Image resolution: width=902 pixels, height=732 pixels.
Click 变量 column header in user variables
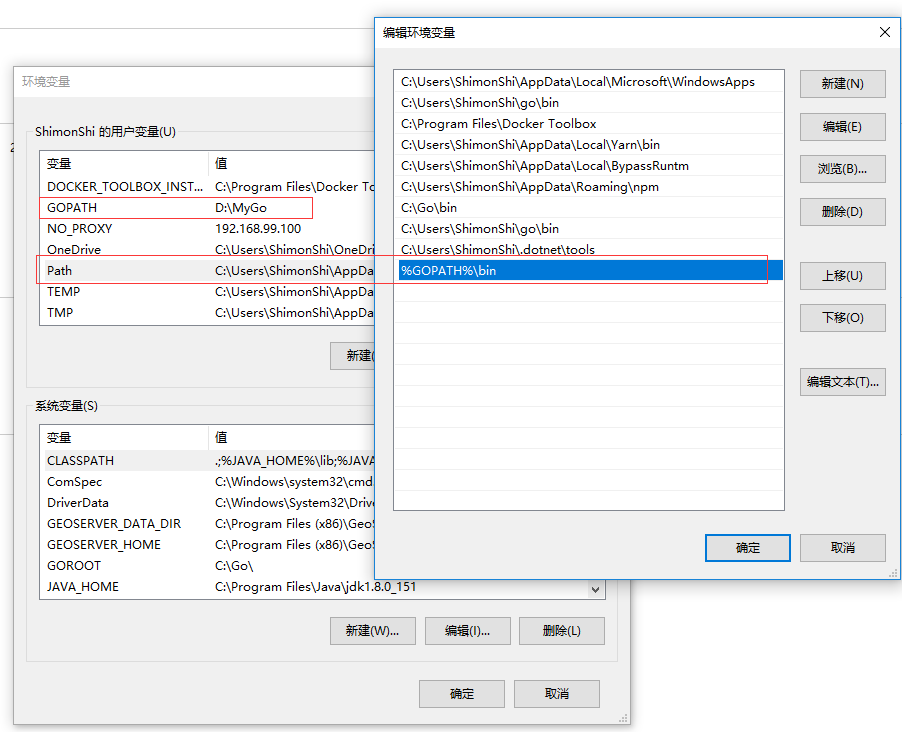pyautogui.click(x=124, y=163)
